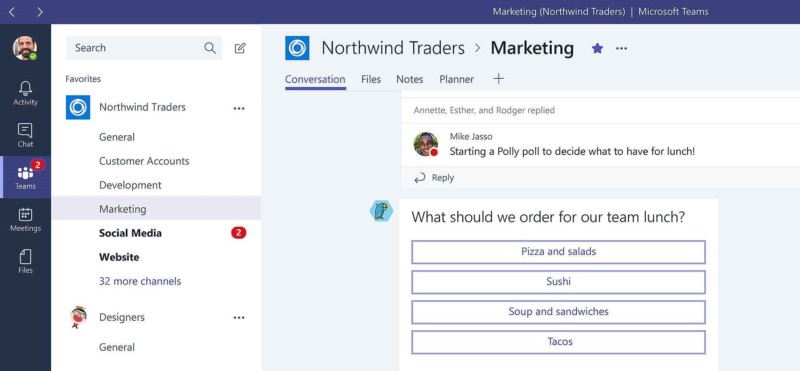Open the Website channel
This screenshot has height=371, width=800.
pos(119,257)
